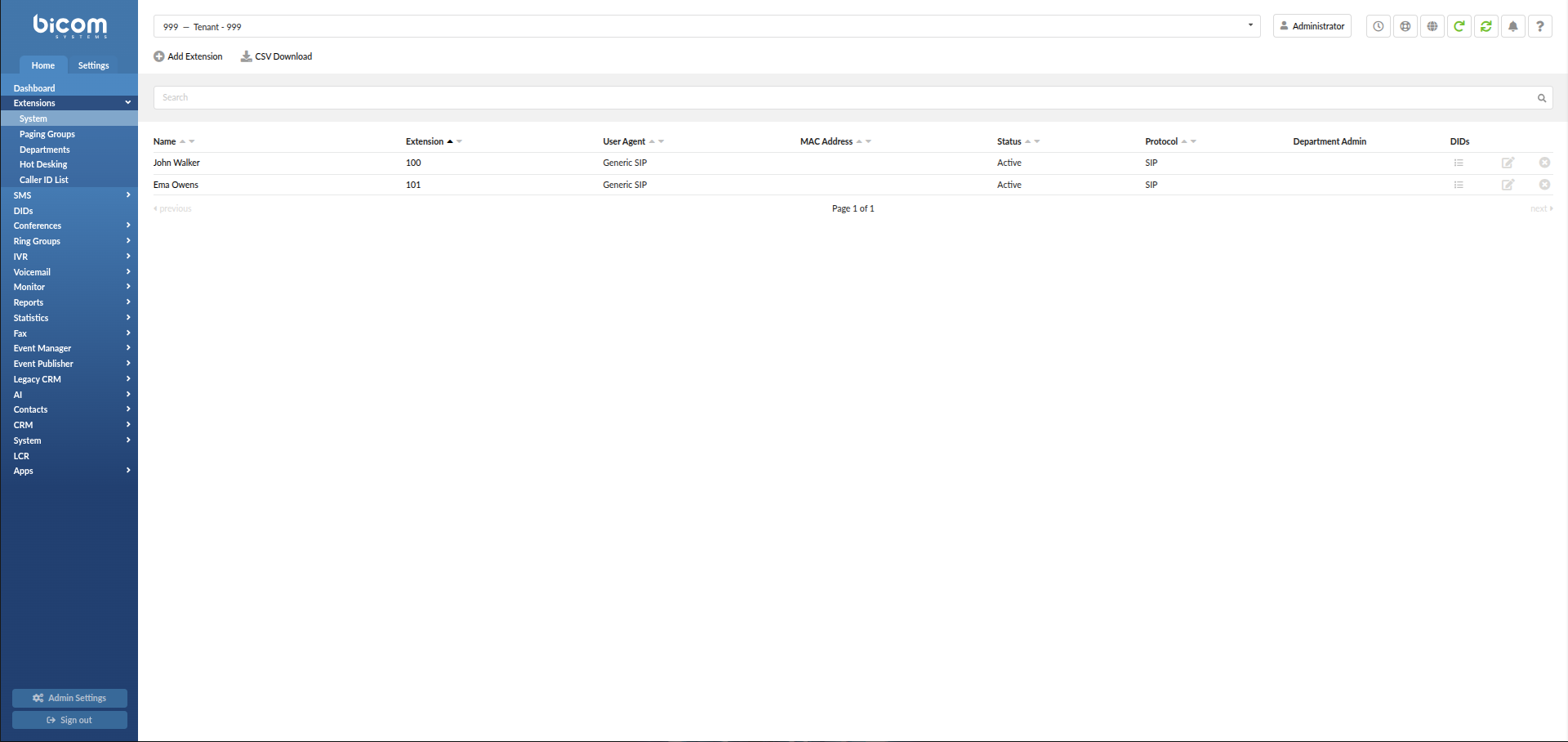Screen dimensions: 1568x742
Task: Expand the Conferences sidebar section
Action: pos(69,226)
